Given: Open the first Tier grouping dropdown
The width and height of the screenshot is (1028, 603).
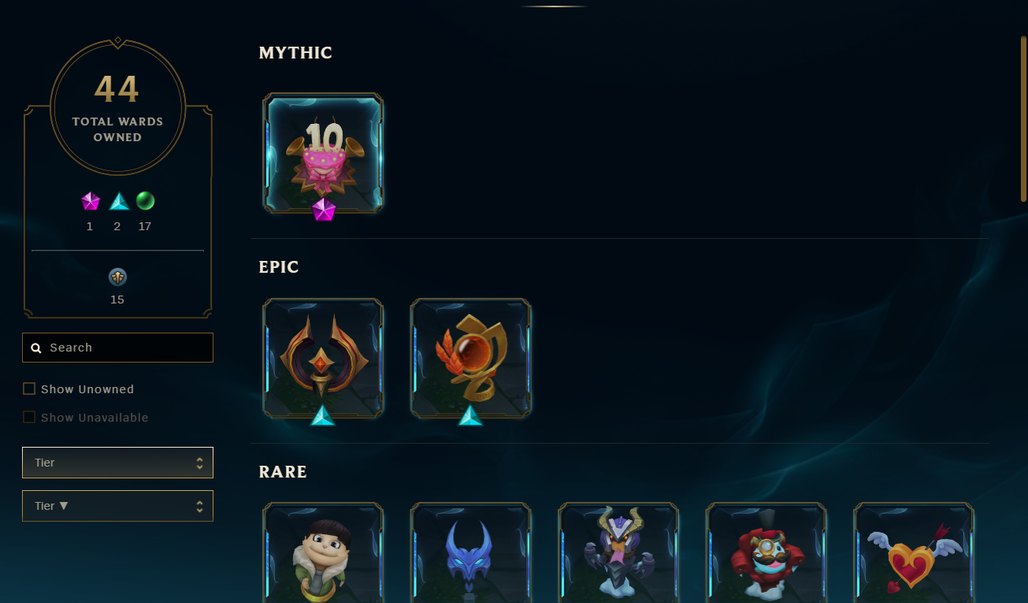Looking at the screenshot, I should 117,463.
